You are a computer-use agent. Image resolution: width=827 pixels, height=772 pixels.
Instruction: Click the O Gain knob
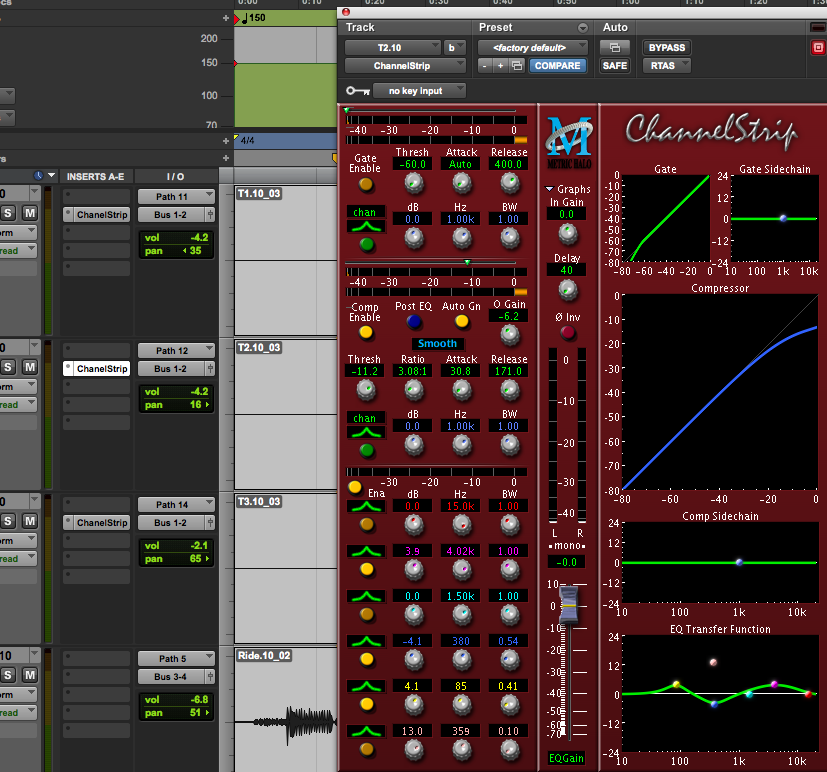pos(510,334)
